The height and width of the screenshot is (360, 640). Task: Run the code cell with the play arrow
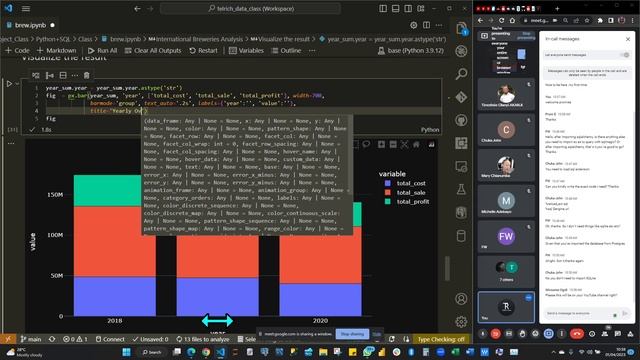coord(9,84)
